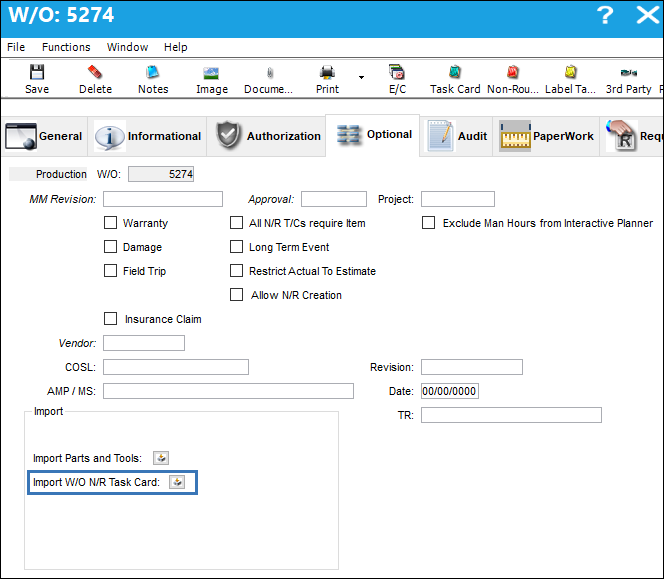Check Restrict Actual To Estimate
The height and width of the screenshot is (579, 664).
236,271
